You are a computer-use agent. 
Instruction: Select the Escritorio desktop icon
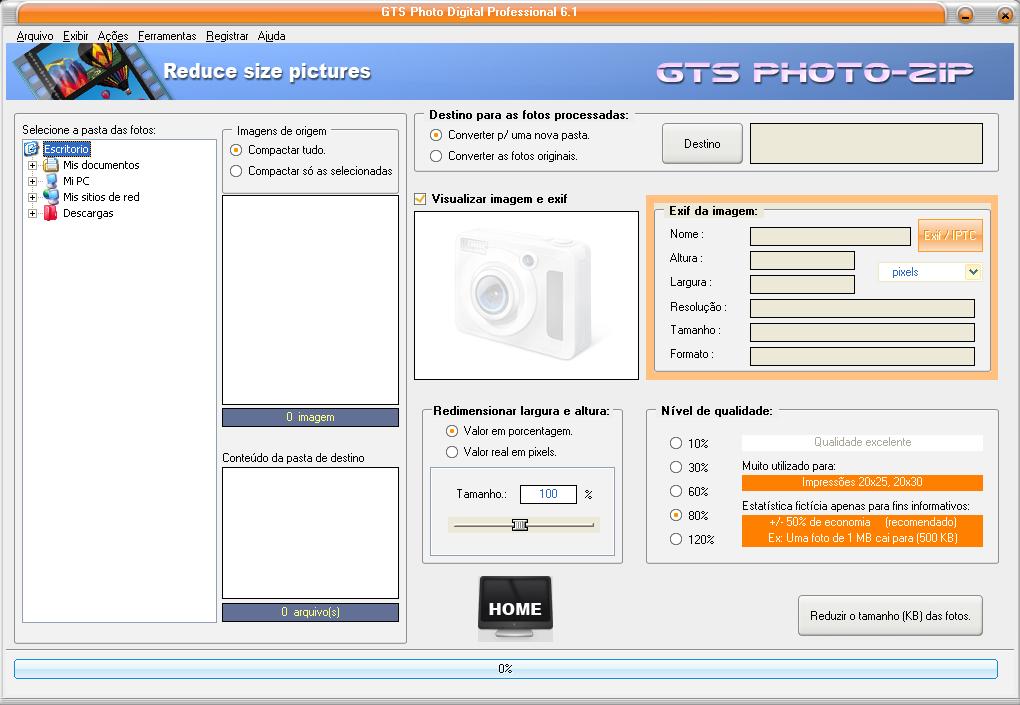(31, 149)
